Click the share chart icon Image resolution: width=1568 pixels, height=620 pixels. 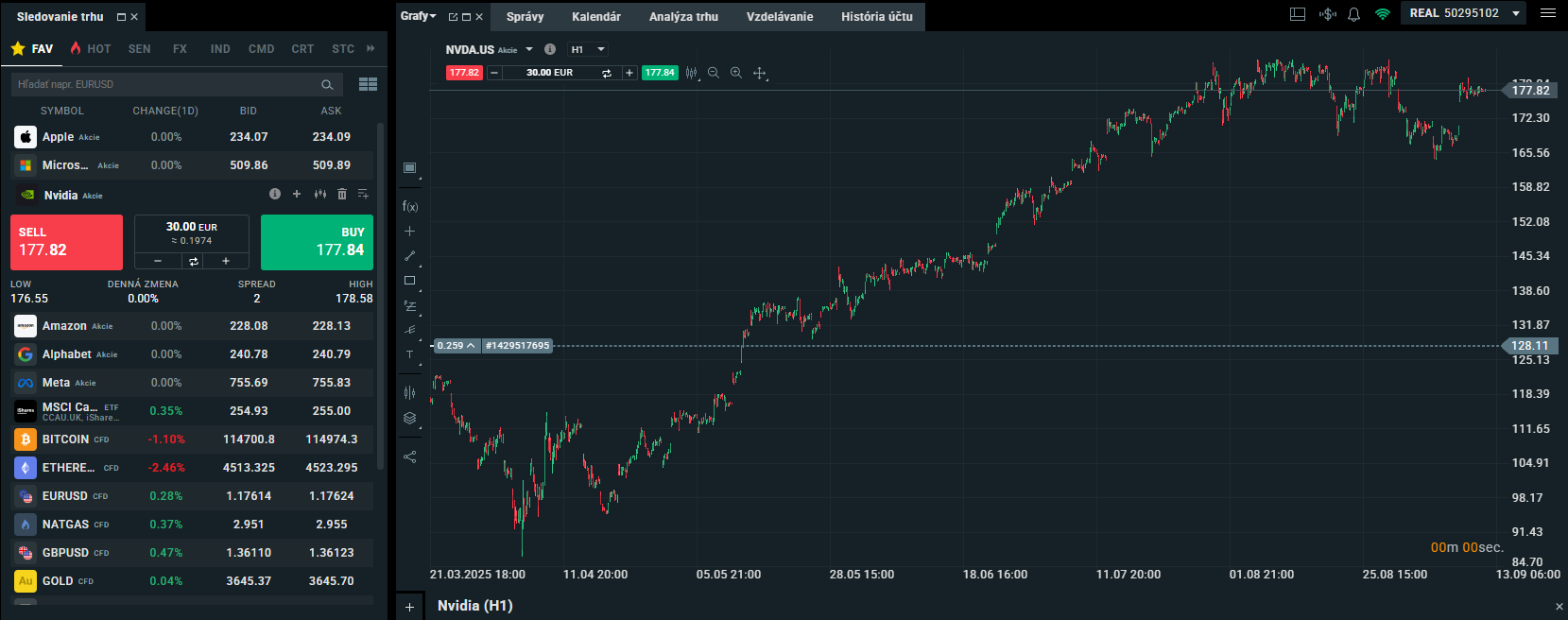click(410, 456)
